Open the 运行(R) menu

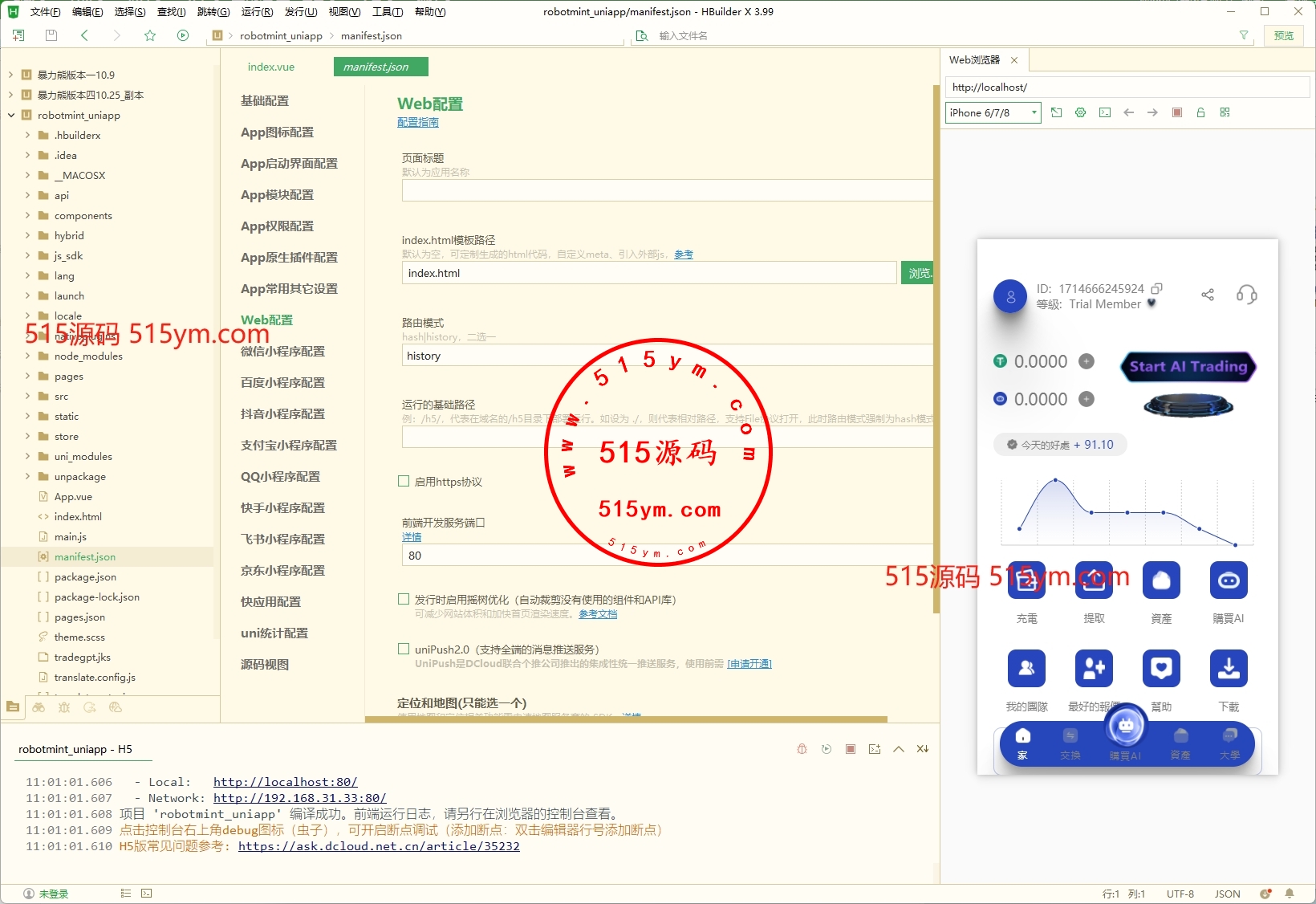(257, 12)
